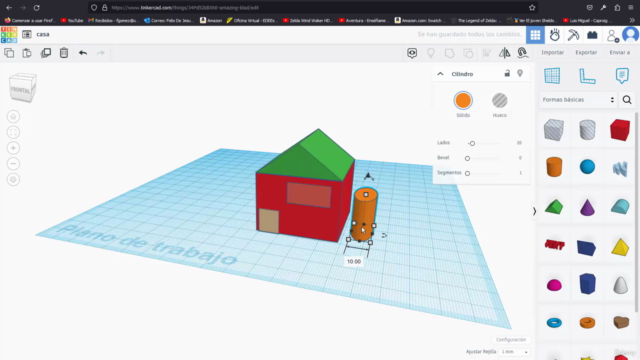
Task: Click the Tinkercad logo
Action: pyautogui.click(x=9, y=35)
